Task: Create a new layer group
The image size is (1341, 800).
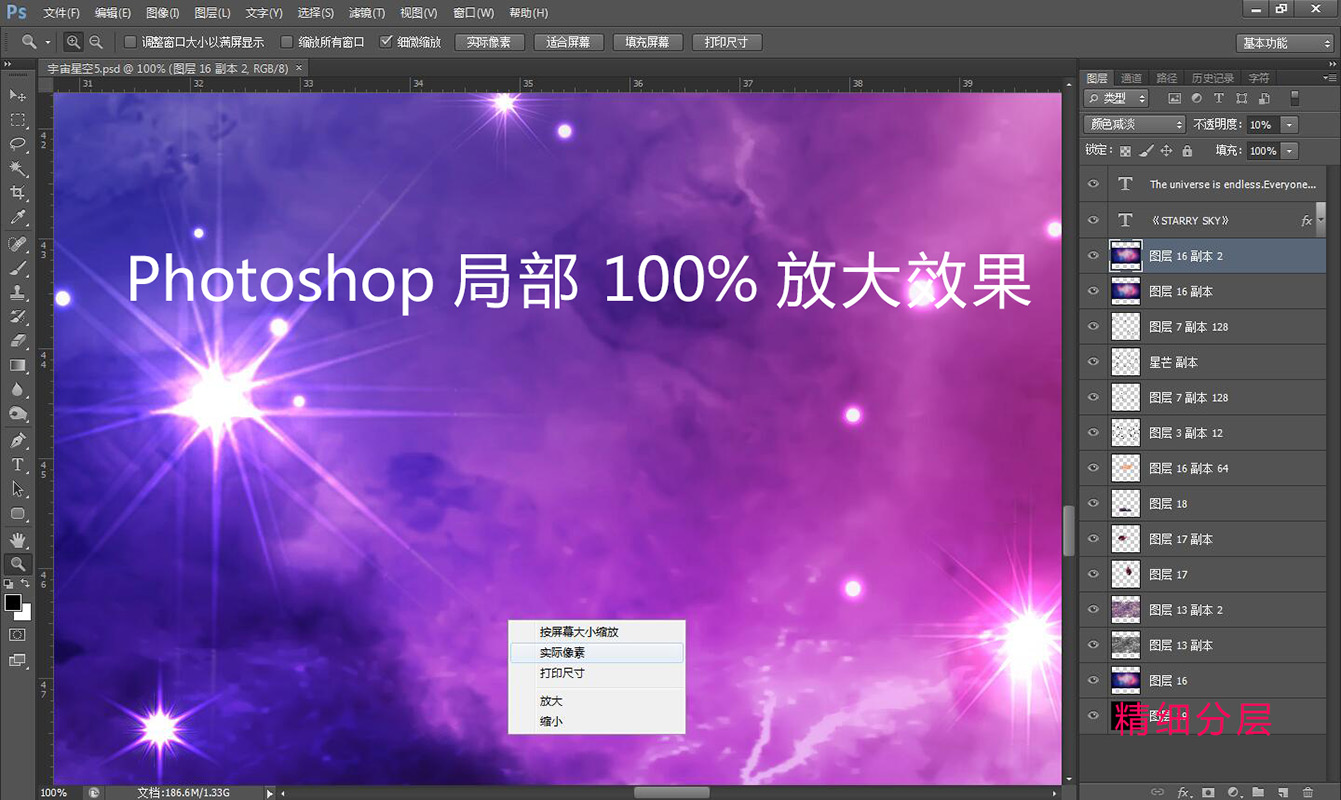Action: click(1258, 792)
